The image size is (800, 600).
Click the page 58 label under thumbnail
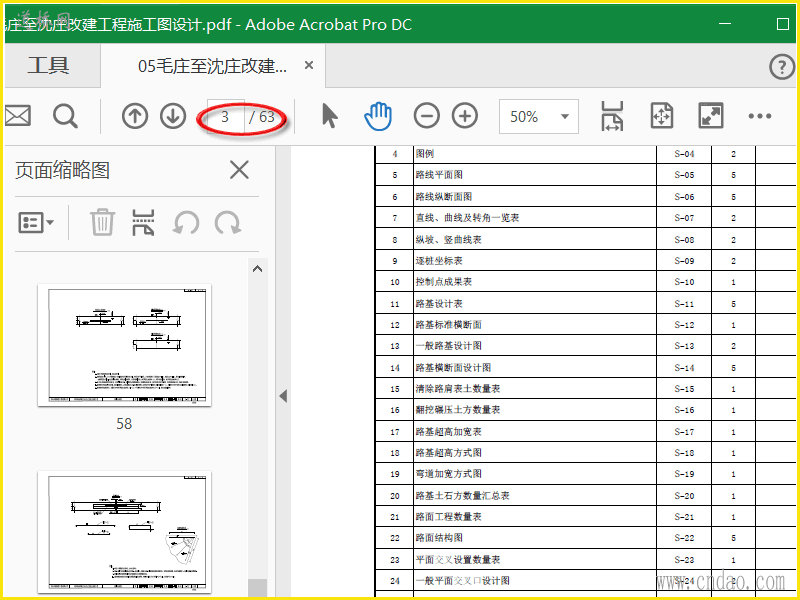click(x=124, y=423)
